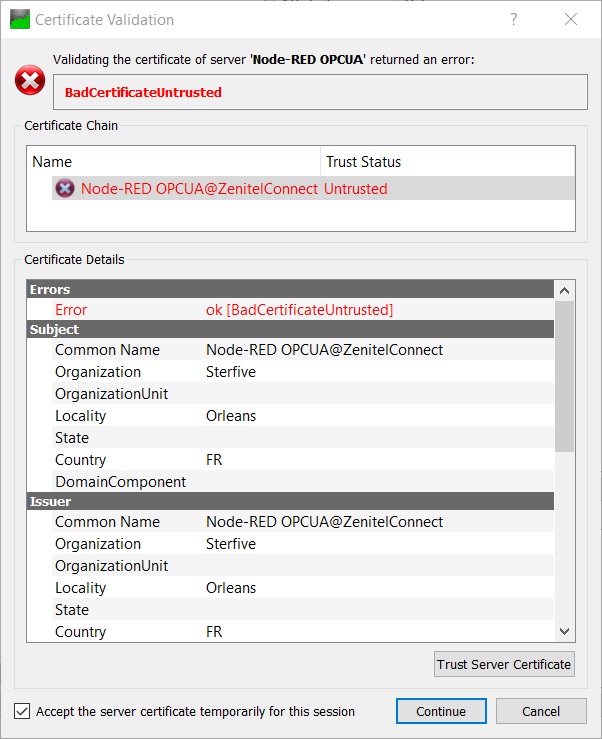Image resolution: width=602 pixels, height=739 pixels.
Task: Click scroll down arrow in Certificate Details
Action: 564,631
